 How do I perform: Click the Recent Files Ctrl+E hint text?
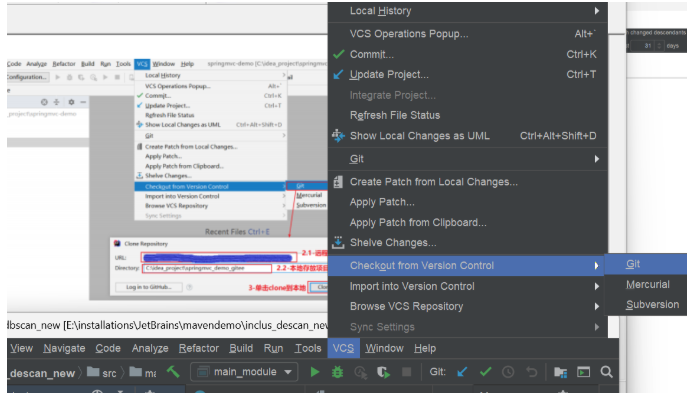coord(237,232)
